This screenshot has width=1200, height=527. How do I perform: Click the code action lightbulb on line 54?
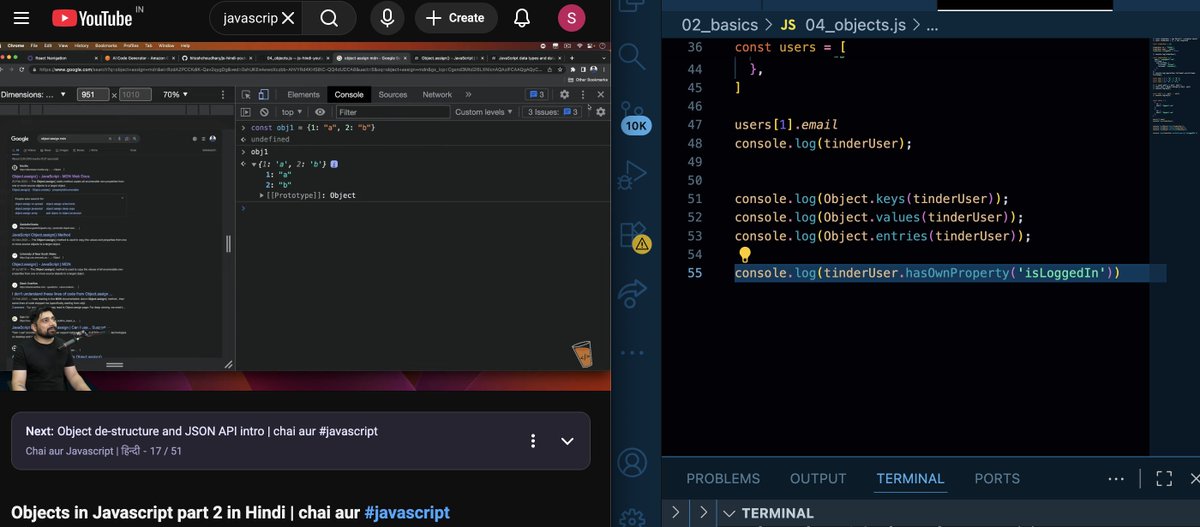[x=744, y=255]
